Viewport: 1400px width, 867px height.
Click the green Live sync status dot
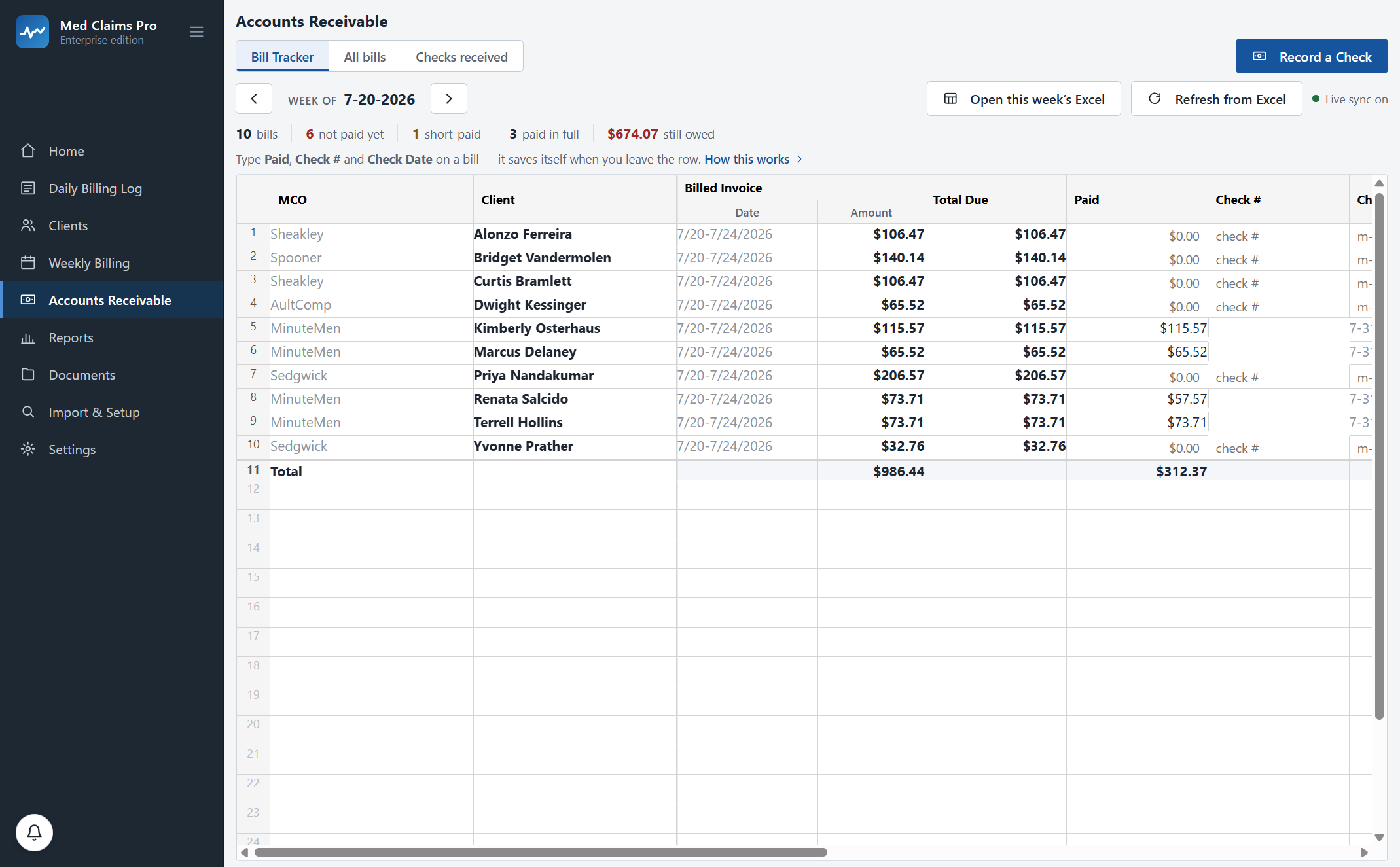(x=1316, y=99)
